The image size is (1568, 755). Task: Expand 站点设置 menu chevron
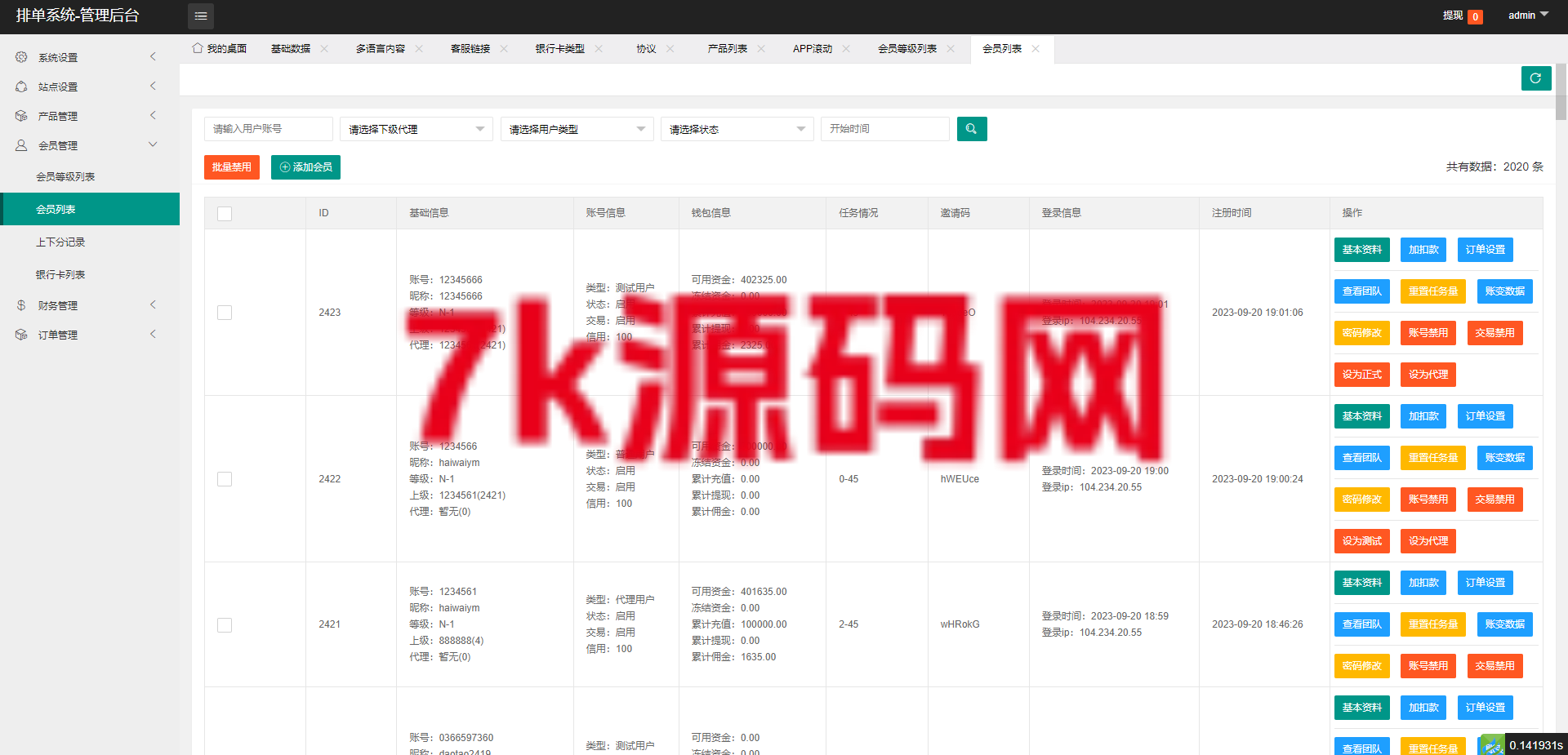tap(153, 86)
